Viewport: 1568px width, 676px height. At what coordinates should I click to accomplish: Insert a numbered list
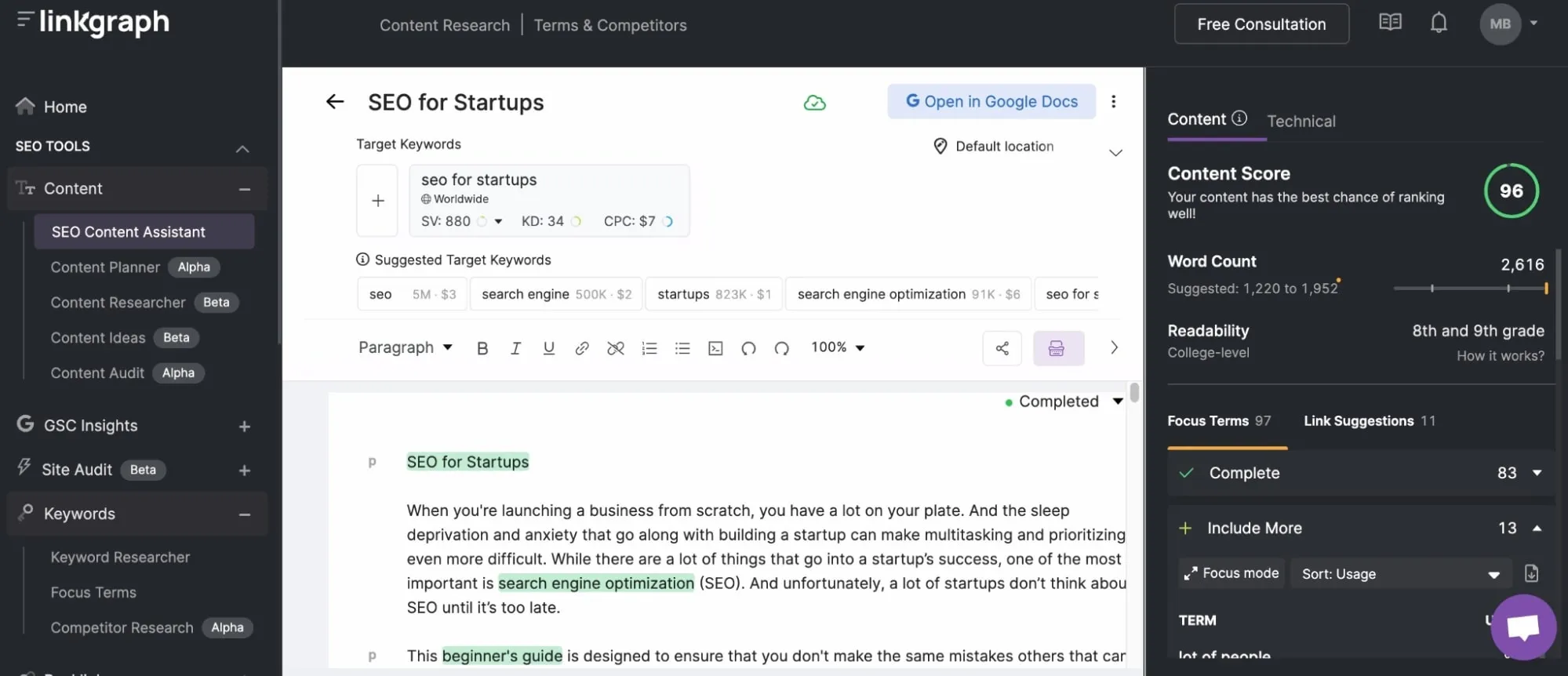click(x=649, y=348)
